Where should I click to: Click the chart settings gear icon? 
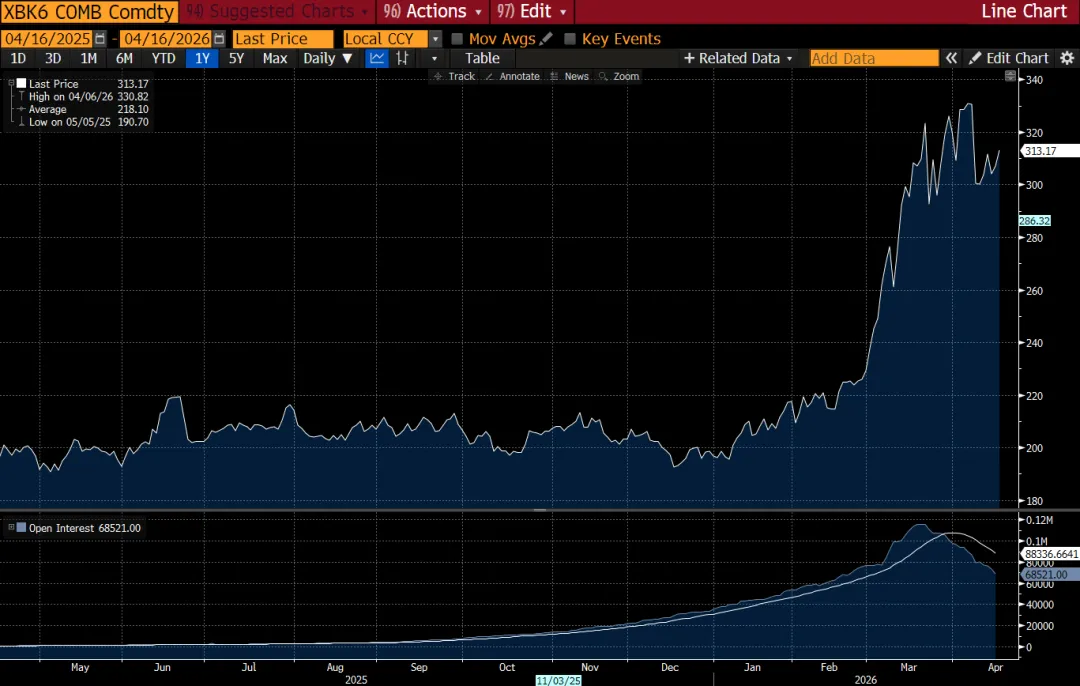(1067, 59)
